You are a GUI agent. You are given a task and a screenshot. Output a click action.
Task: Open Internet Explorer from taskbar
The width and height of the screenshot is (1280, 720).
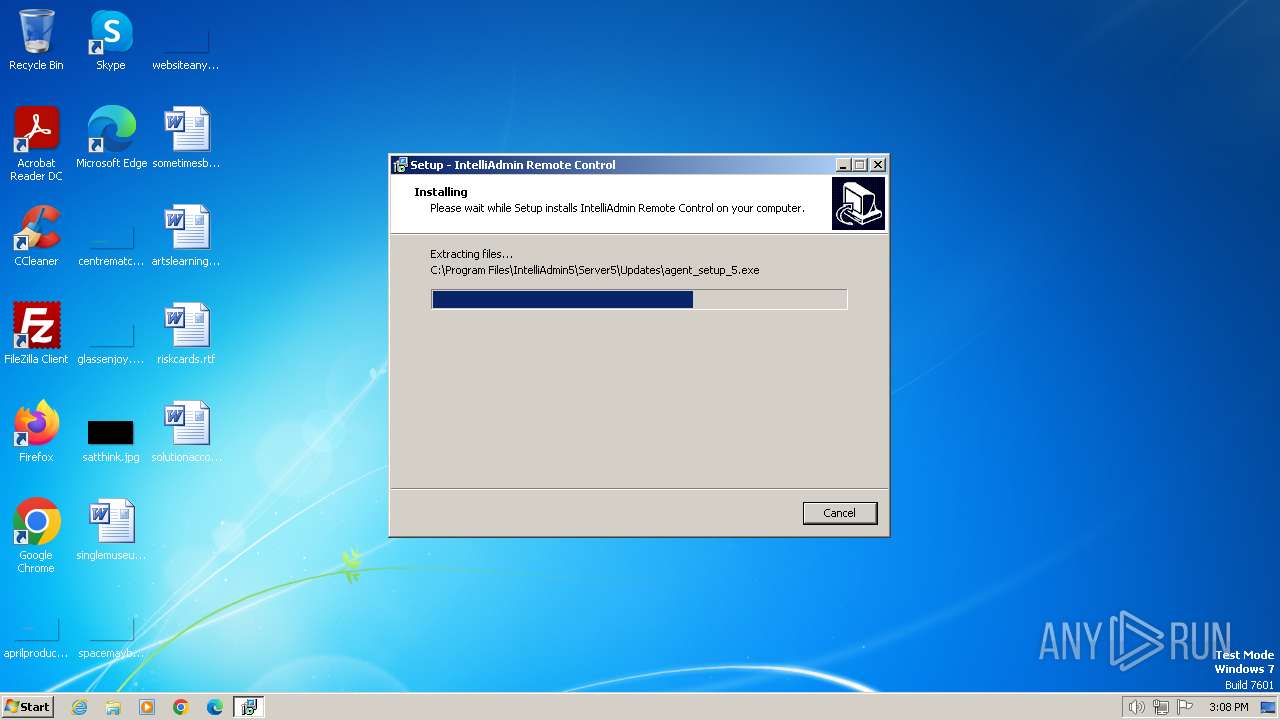80,707
